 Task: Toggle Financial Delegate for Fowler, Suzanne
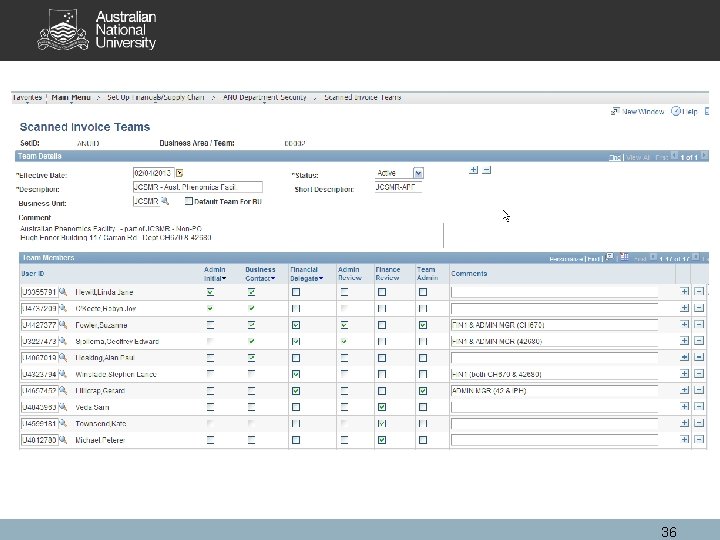click(x=296, y=325)
